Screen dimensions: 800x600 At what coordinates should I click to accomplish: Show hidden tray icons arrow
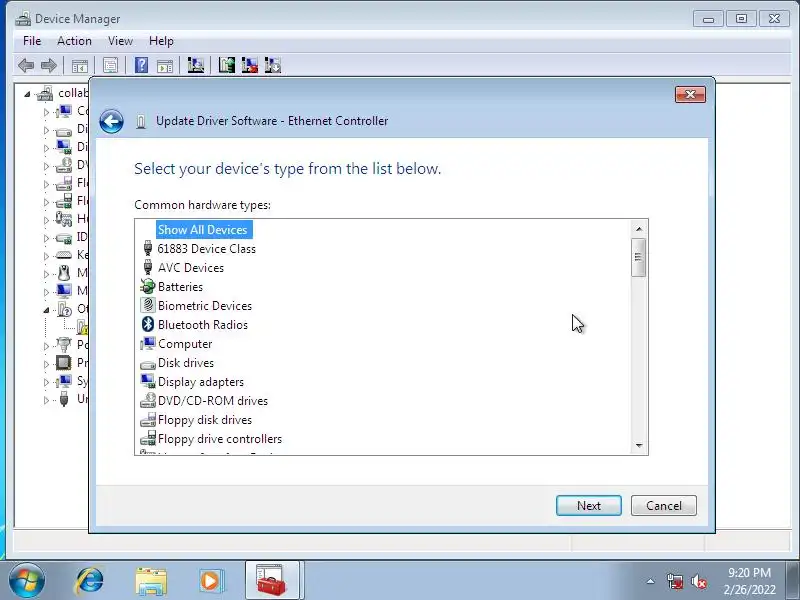pos(651,581)
